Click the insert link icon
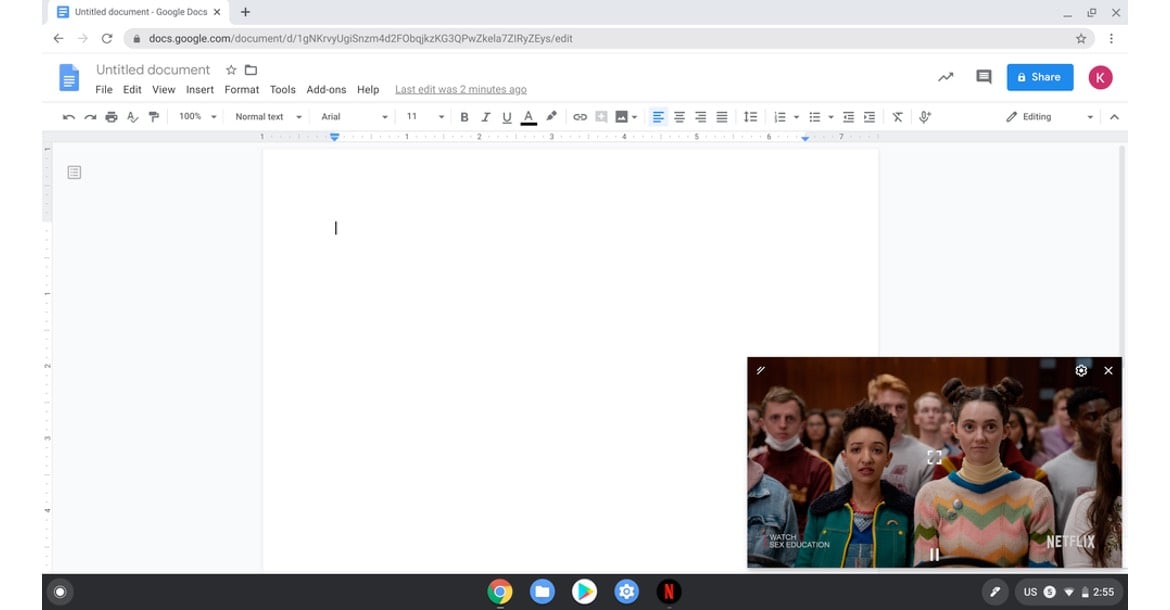 click(580, 117)
